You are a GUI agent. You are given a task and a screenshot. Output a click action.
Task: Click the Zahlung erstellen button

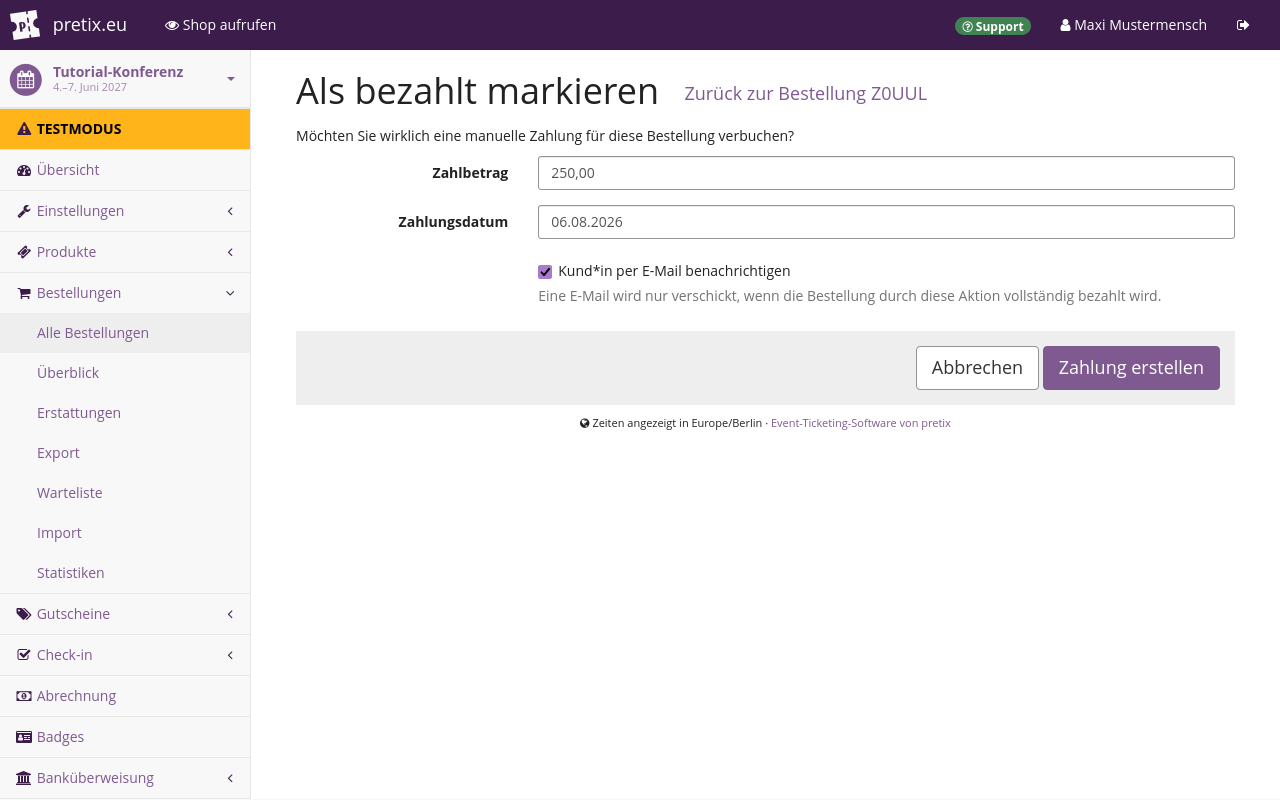[1131, 368]
